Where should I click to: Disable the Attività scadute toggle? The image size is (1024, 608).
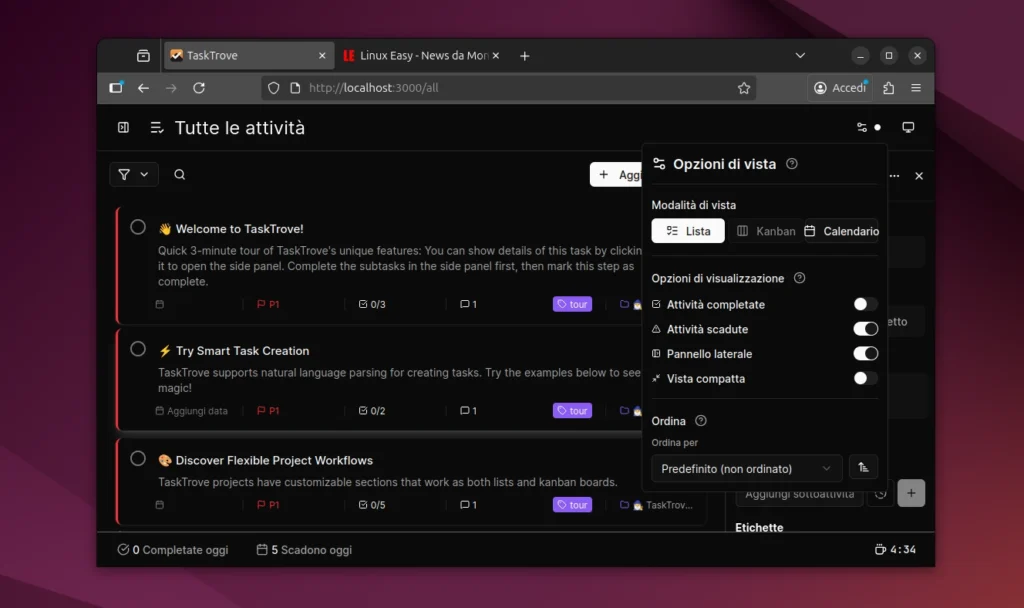click(x=865, y=328)
